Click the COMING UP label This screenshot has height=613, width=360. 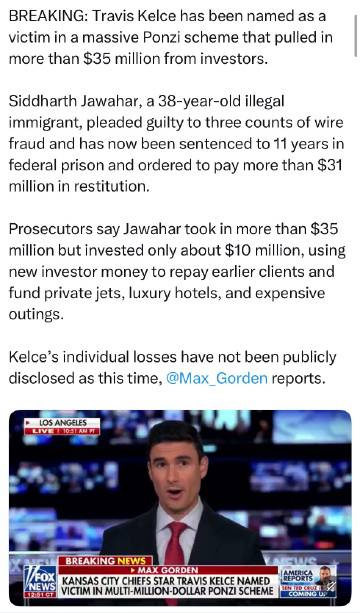click(308, 594)
